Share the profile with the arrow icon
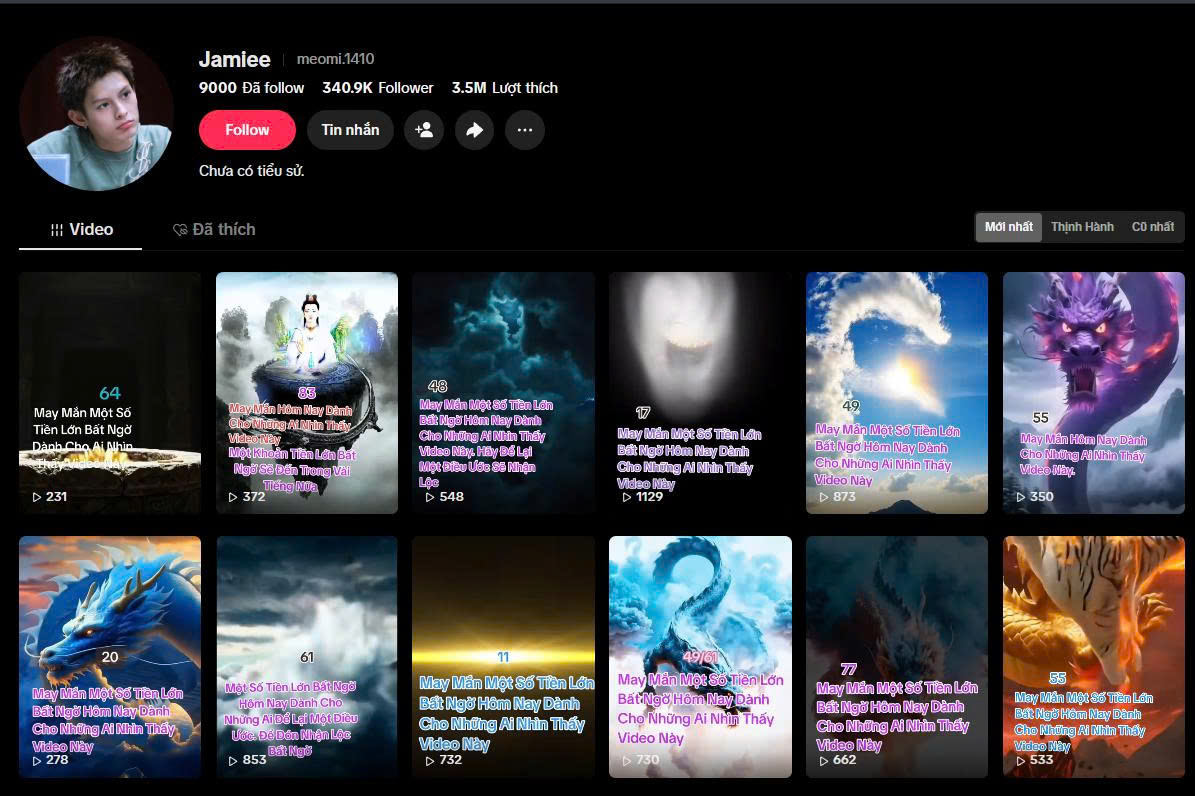1195x796 pixels. pyautogui.click(x=474, y=130)
